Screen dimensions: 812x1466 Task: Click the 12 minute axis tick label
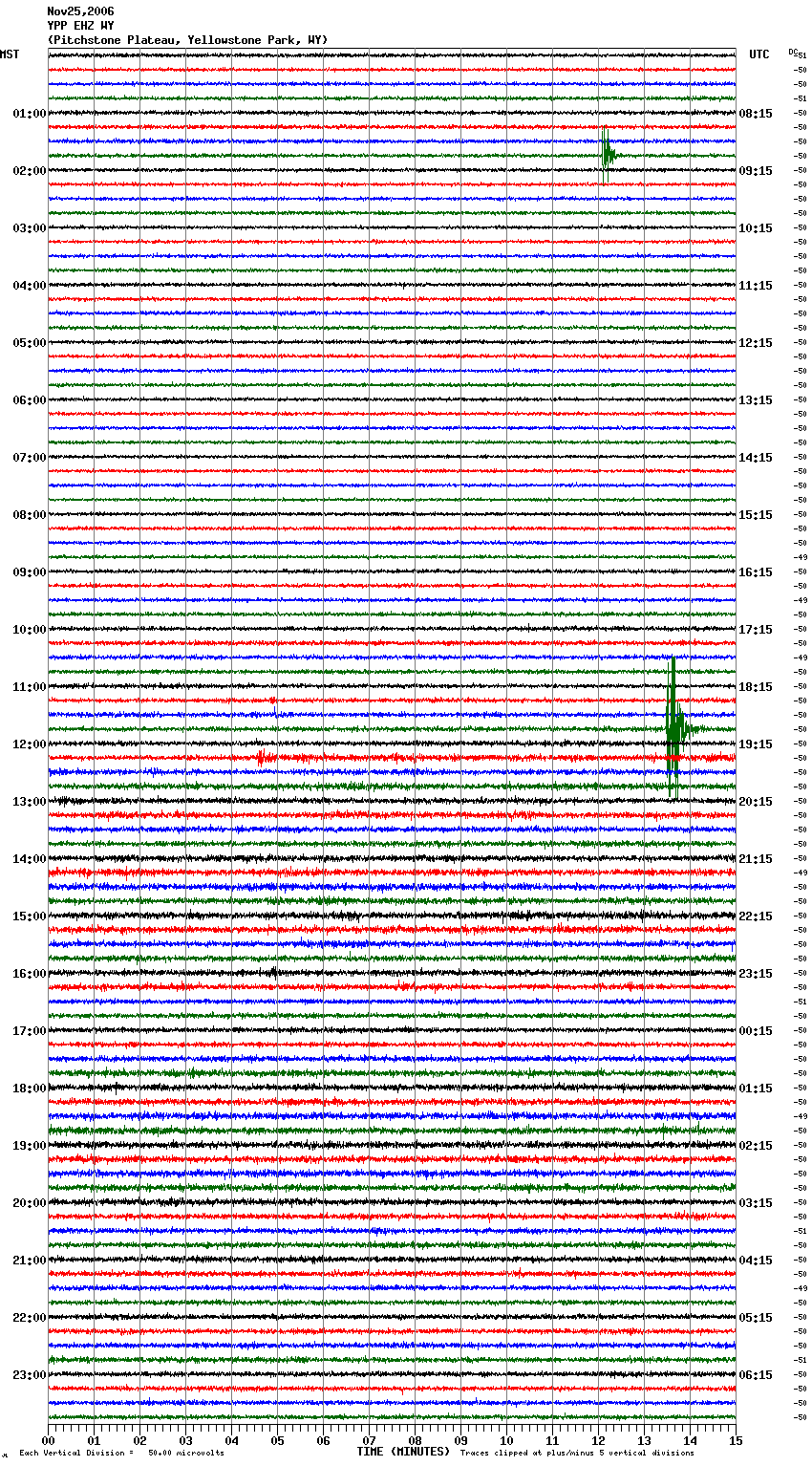coord(599,1441)
